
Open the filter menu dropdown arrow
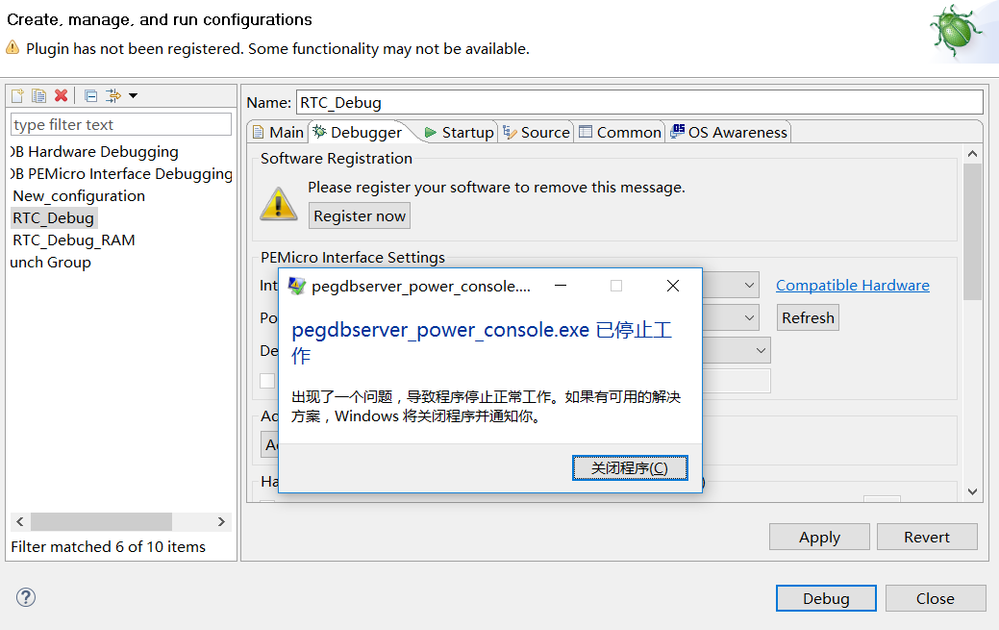click(x=133, y=96)
